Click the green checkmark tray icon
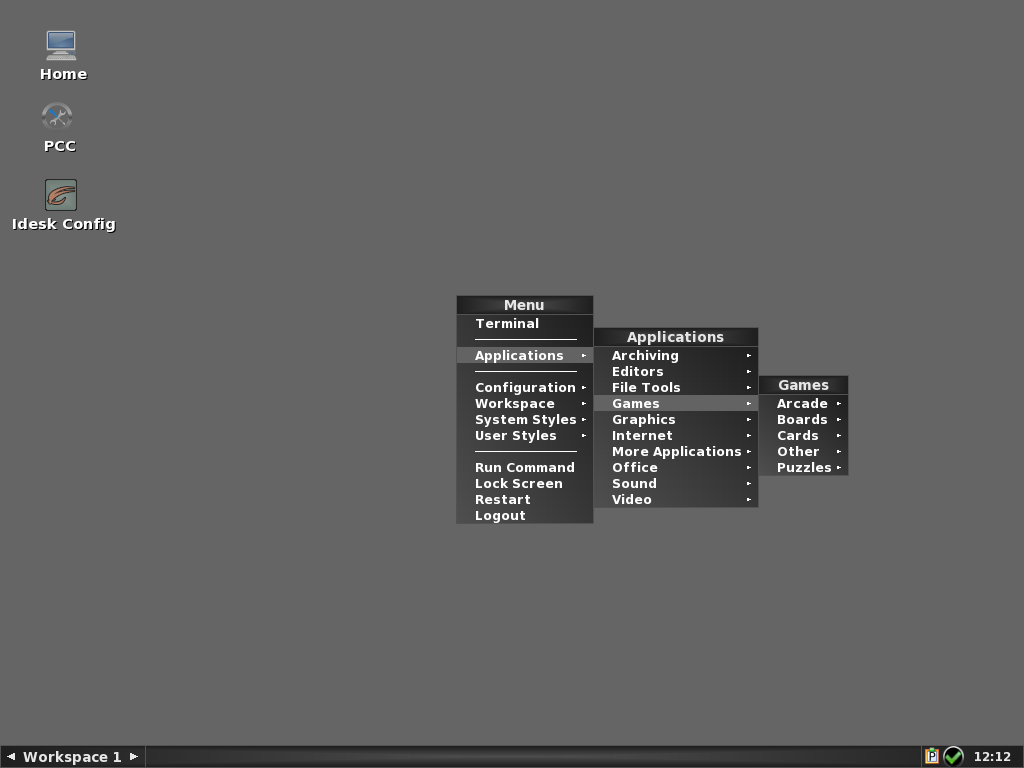 click(953, 756)
